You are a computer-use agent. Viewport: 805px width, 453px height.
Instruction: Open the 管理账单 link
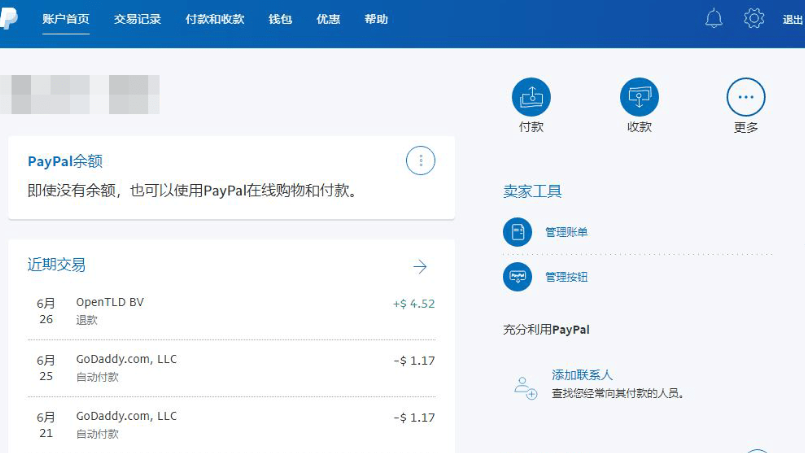coord(566,232)
